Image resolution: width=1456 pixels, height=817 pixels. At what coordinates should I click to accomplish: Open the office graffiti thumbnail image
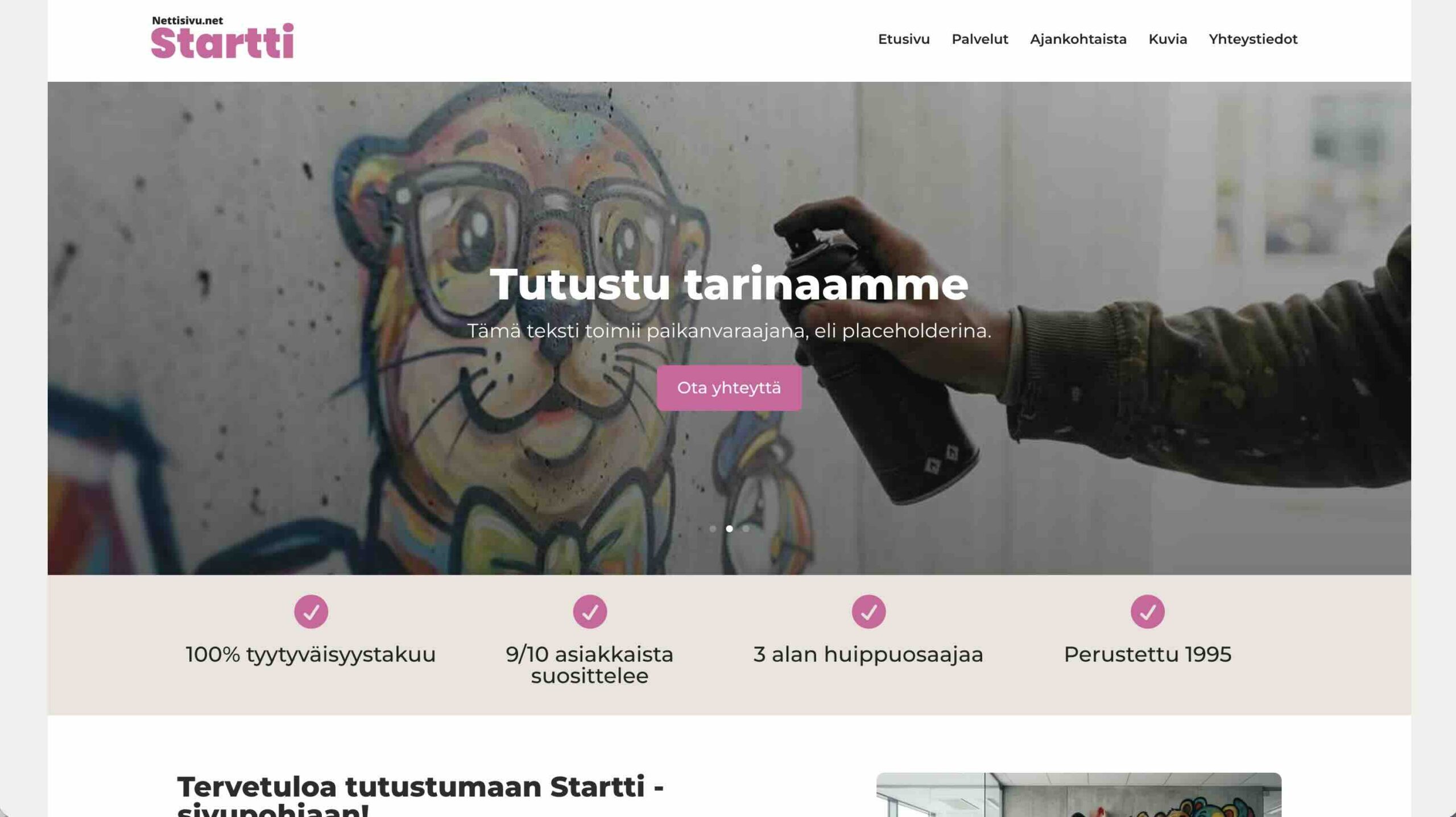click(1078, 795)
